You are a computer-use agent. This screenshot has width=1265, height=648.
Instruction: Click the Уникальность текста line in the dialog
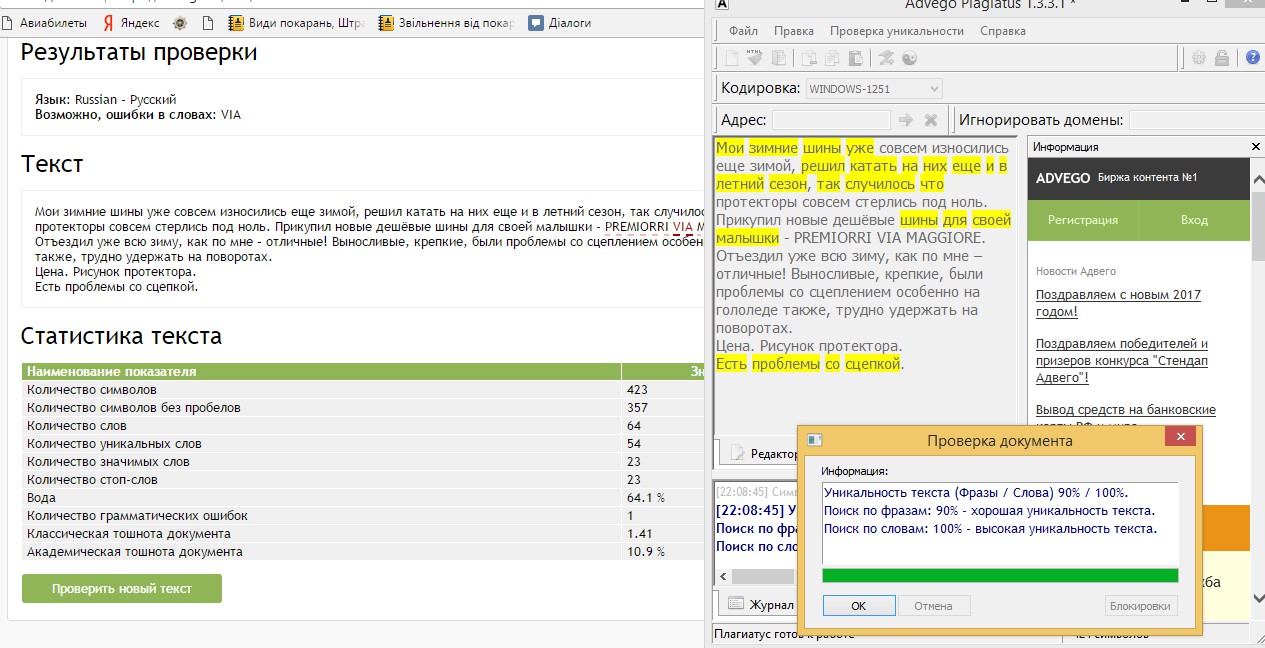click(x=976, y=493)
